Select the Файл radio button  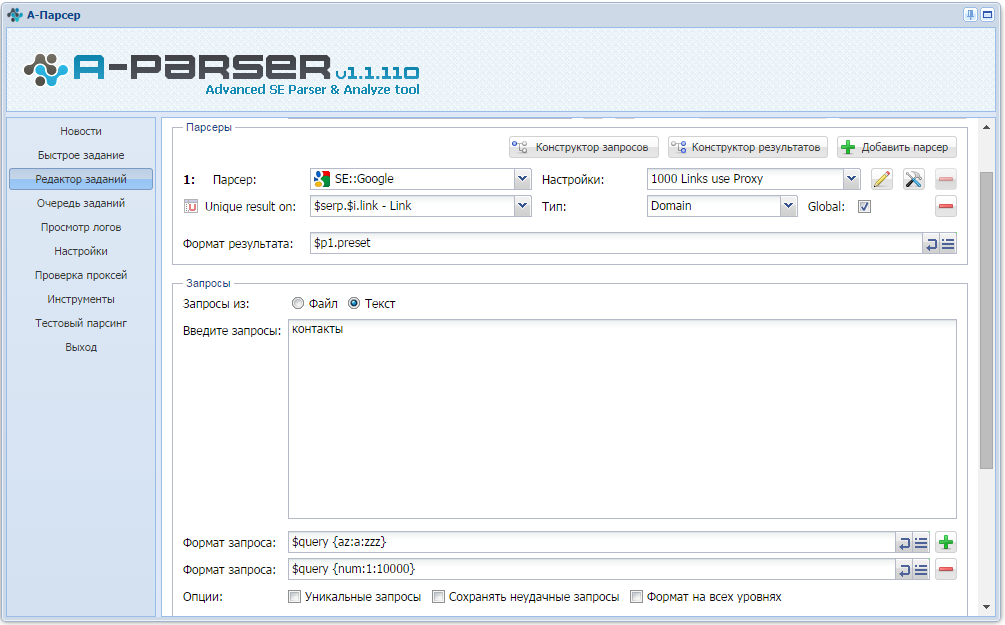(297, 303)
